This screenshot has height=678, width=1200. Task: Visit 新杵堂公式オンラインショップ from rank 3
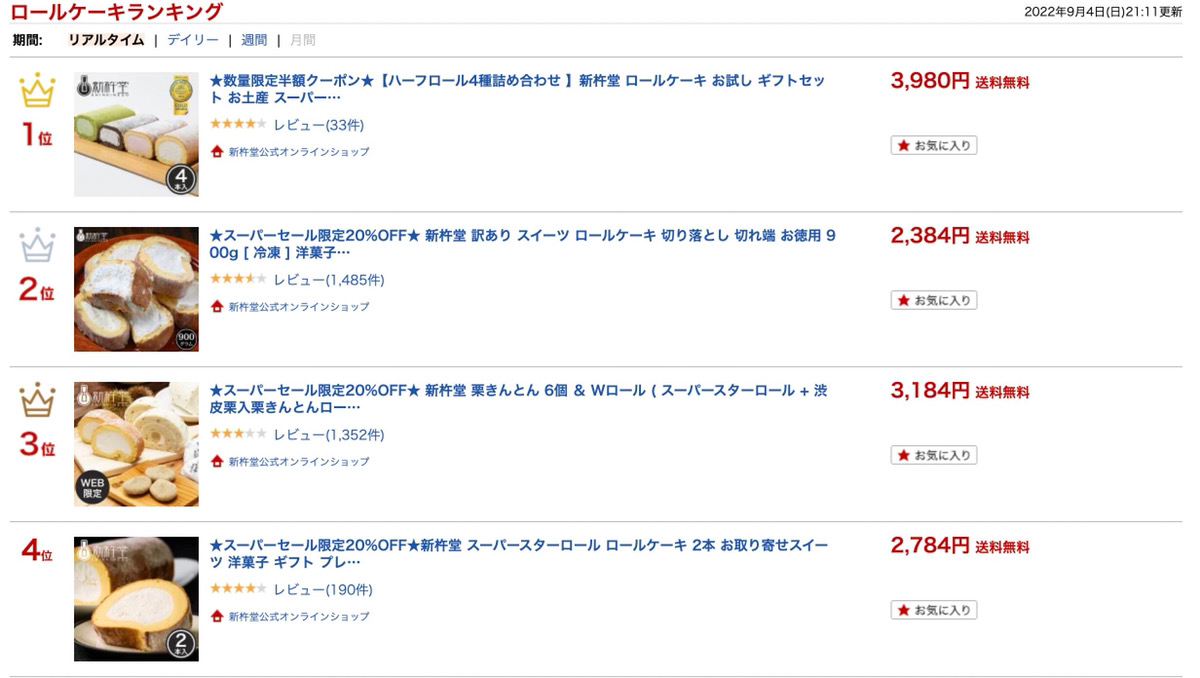pos(298,462)
